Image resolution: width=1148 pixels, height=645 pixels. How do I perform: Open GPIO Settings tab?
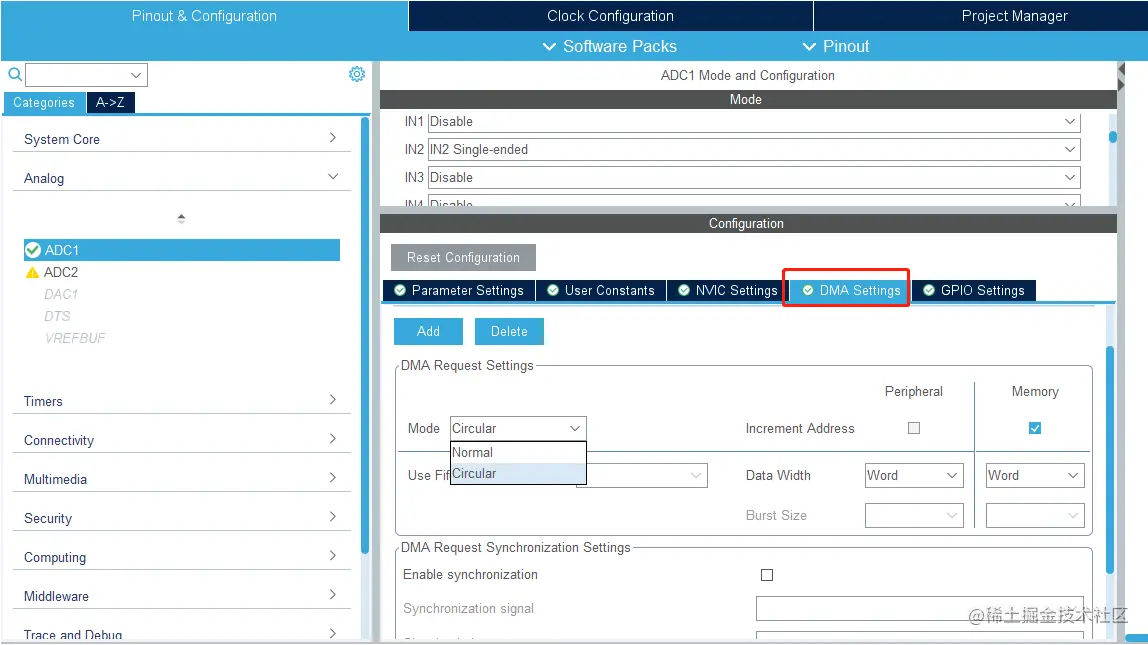[x=974, y=291]
